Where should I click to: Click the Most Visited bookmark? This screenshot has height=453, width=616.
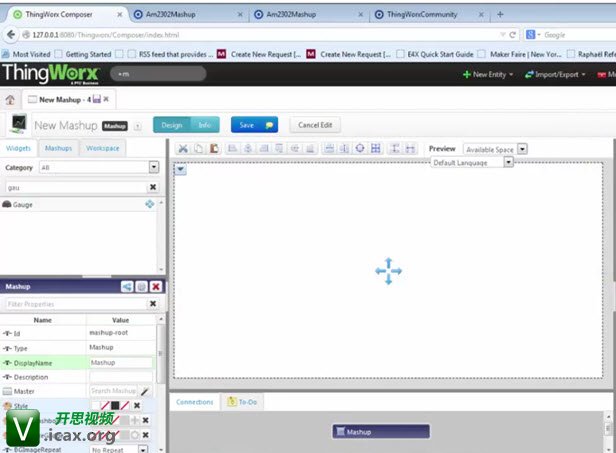pos(26,54)
